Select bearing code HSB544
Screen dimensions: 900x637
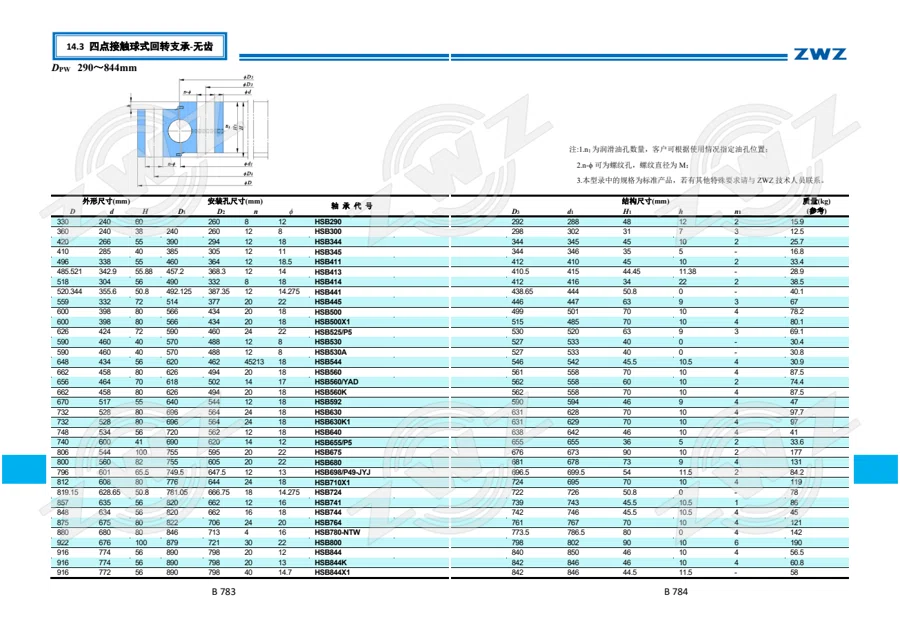click(328, 362)
